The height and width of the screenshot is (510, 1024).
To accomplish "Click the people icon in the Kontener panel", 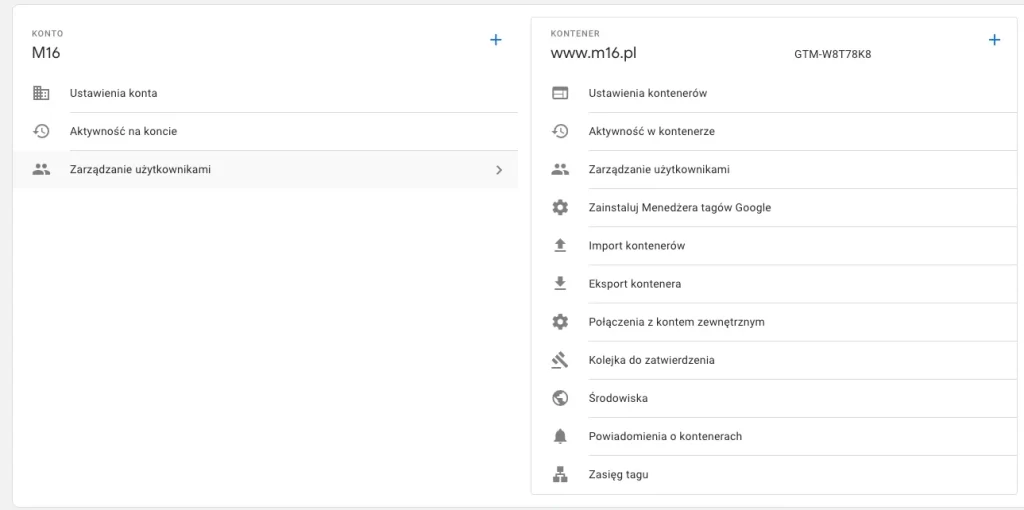I will [560, 170].
